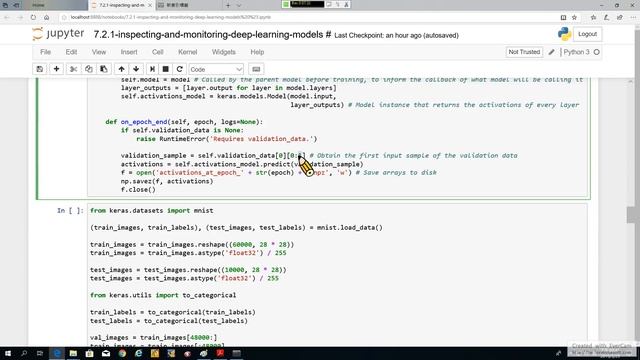Click the browser forward arrow
This screenshot has width=640, height=360.
coord(20,17)
